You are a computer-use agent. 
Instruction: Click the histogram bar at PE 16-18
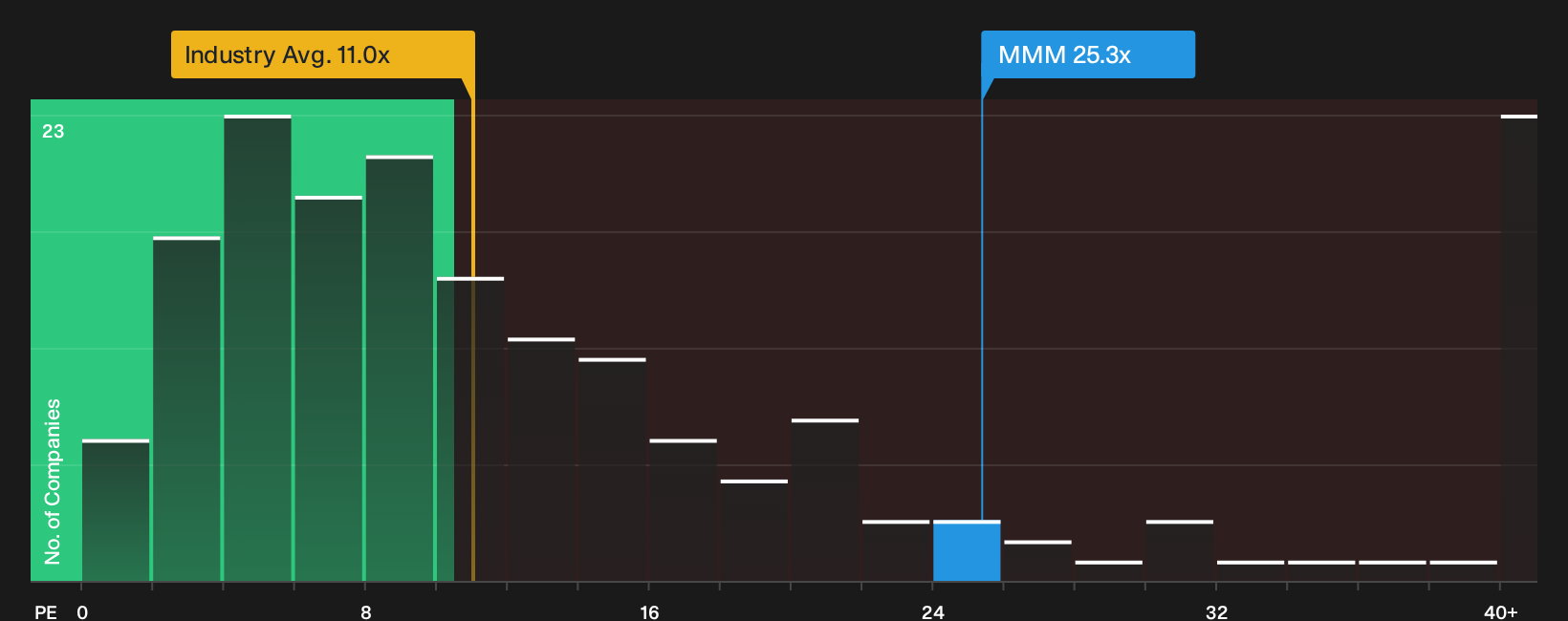coord(683,510)
